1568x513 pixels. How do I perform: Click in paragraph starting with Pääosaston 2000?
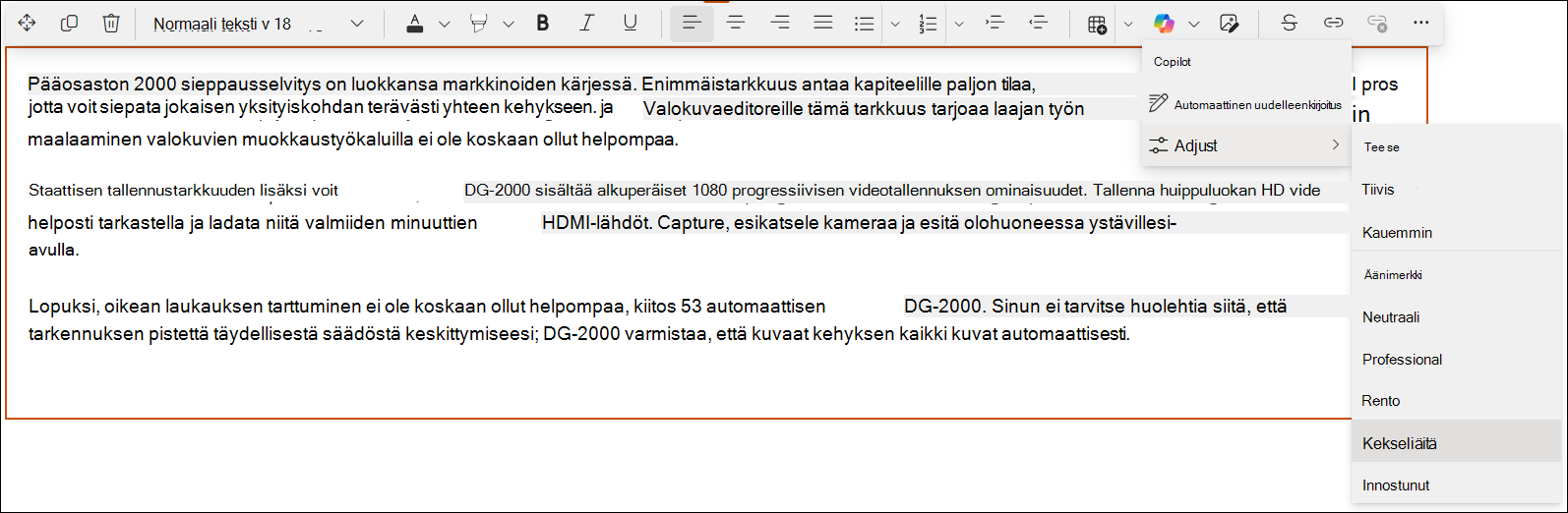point(556,111)
